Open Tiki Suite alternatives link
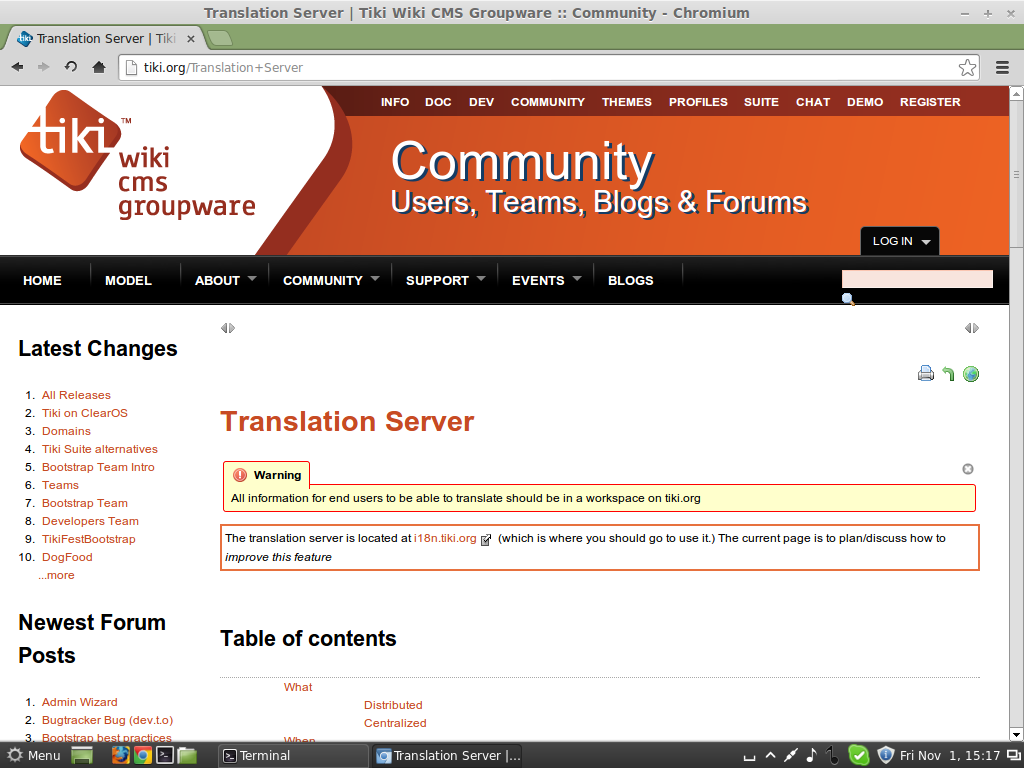This screenshot has height=768, width=1024. click(x=100, y=449)
